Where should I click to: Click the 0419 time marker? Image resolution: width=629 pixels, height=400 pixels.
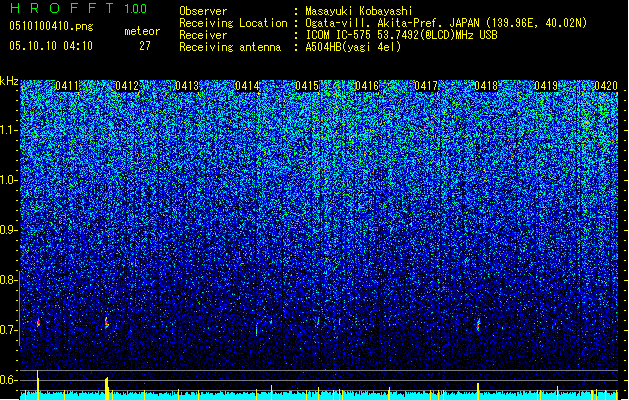pyautogui.click(x=546, y=86)
